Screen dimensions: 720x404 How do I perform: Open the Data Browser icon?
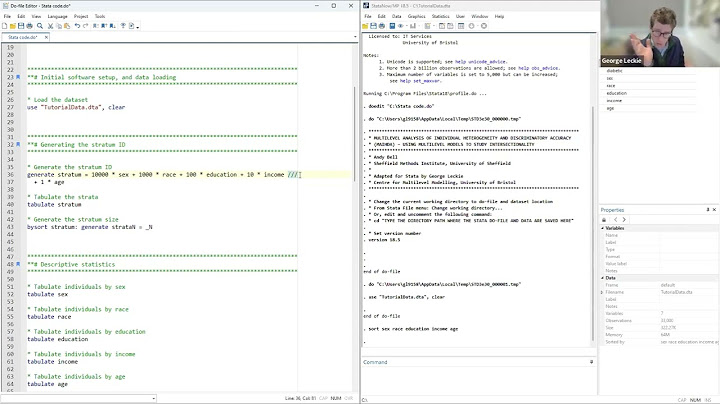(450, 26)
